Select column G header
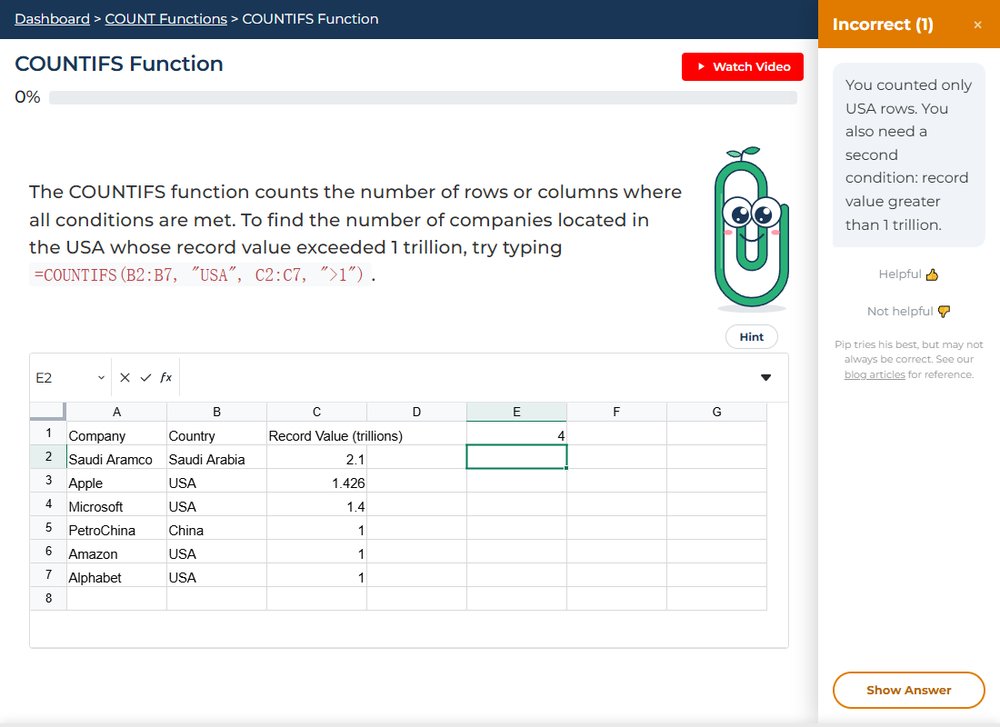The width and height of the screenshot is (1000, 727). (717, 412)
